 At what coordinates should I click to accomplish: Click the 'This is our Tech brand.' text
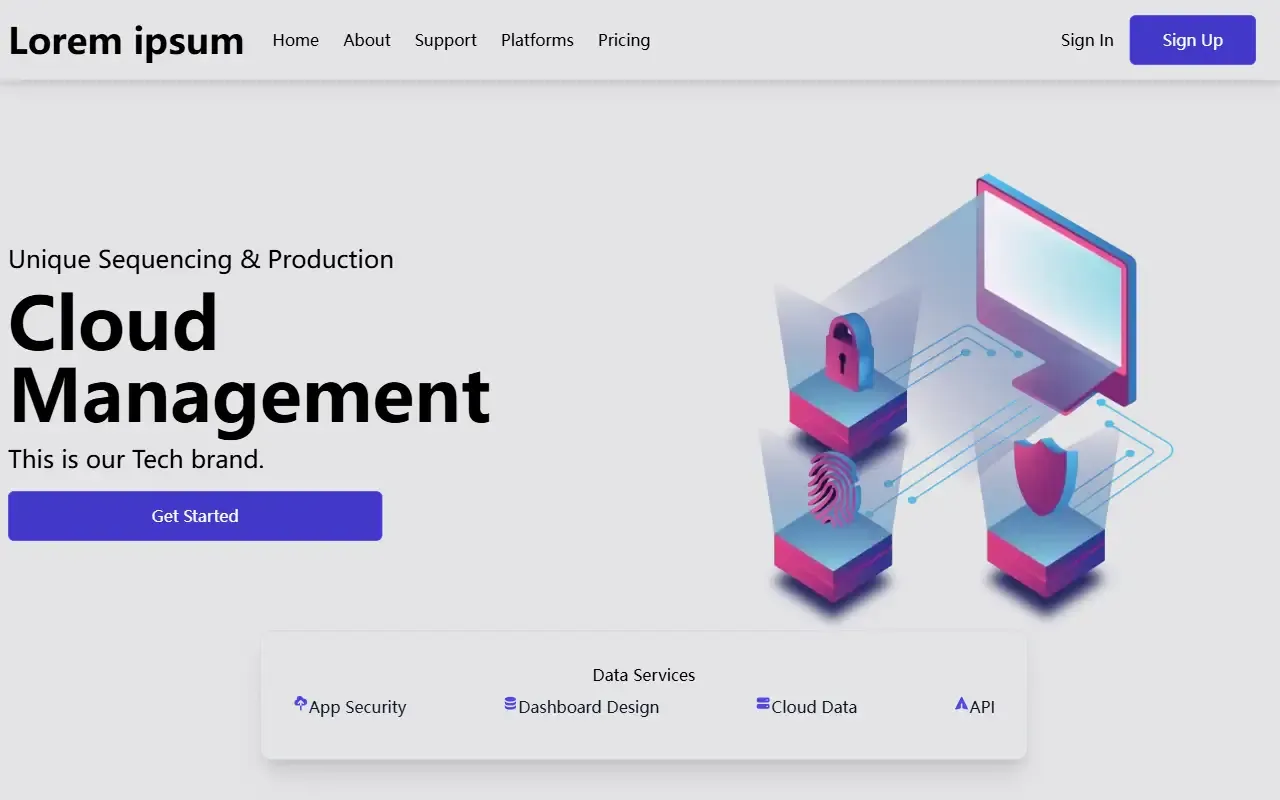tap(136, 459)
